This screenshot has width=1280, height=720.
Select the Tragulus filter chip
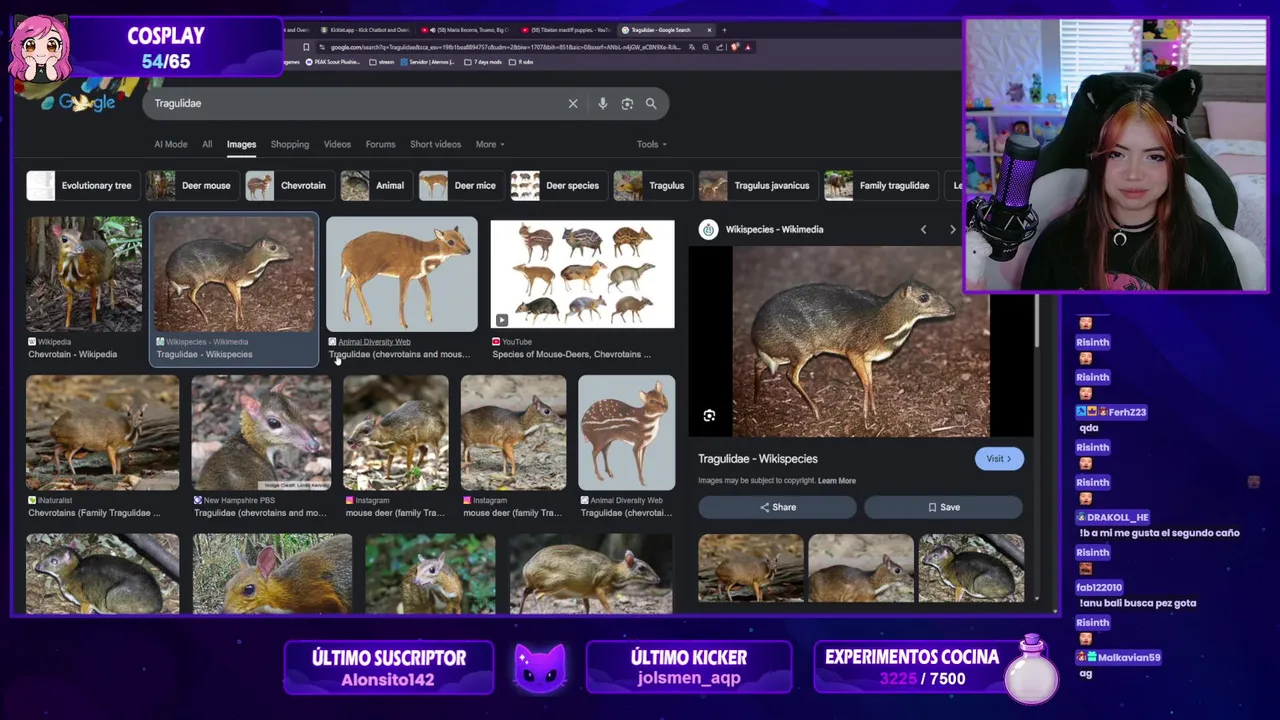[x=651, y=185]
